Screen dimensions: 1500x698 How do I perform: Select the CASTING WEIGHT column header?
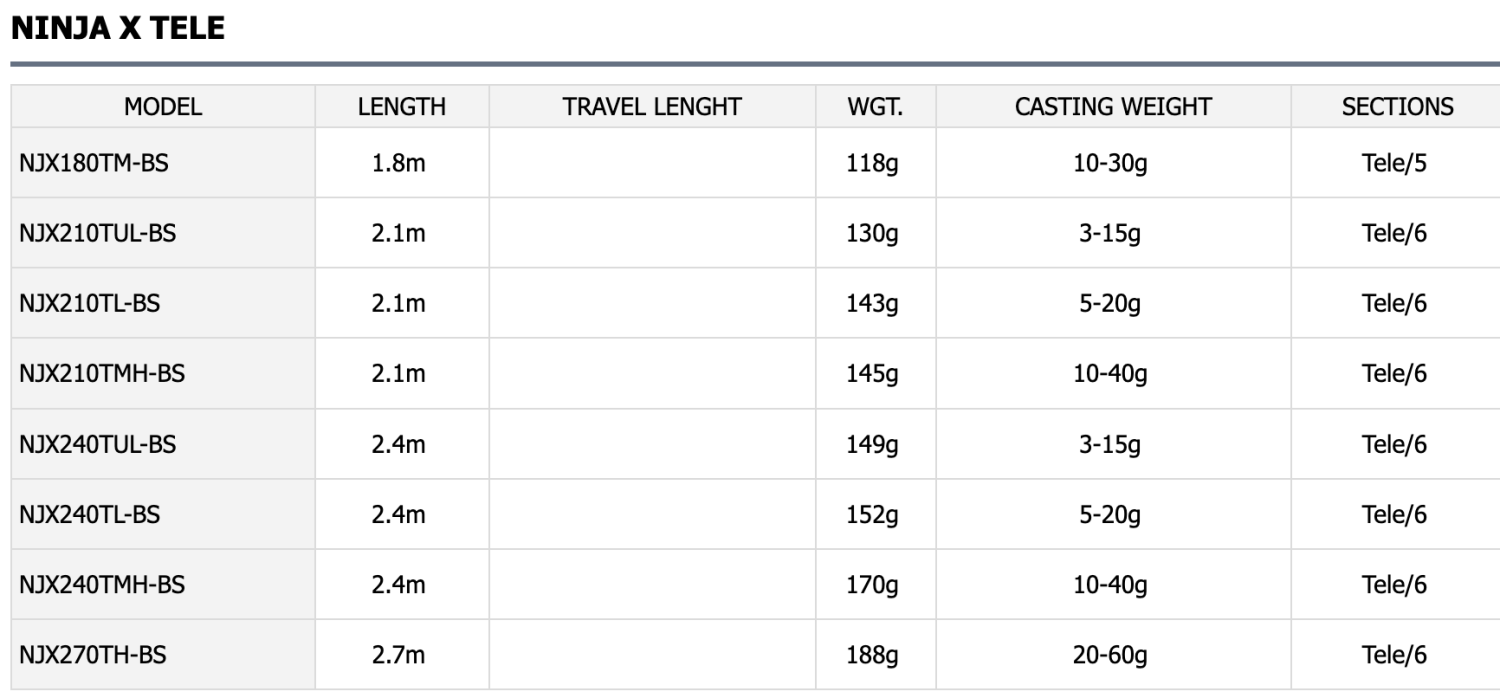[1113, 107]
